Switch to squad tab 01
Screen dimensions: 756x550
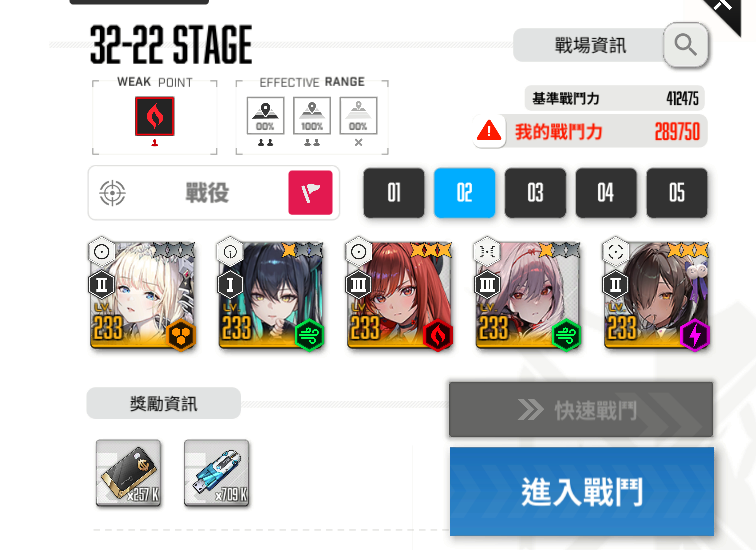coord(394,193)
